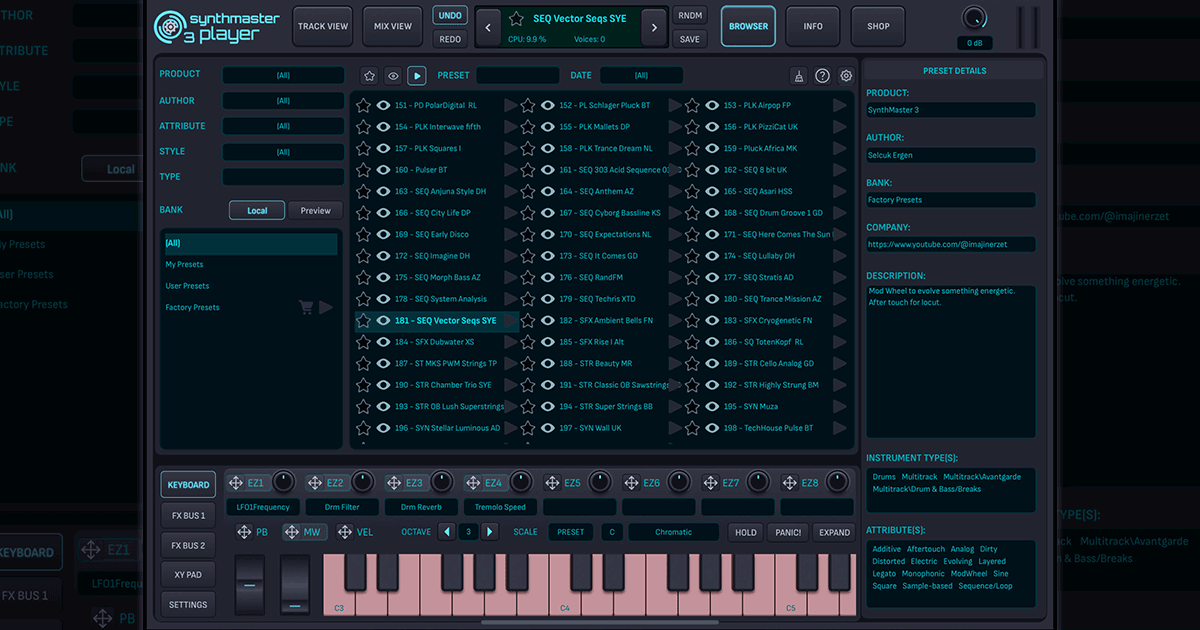1200x630 pixels.
Task: Switch to the FX BUS 2 tab
Action: click(188, 546)
